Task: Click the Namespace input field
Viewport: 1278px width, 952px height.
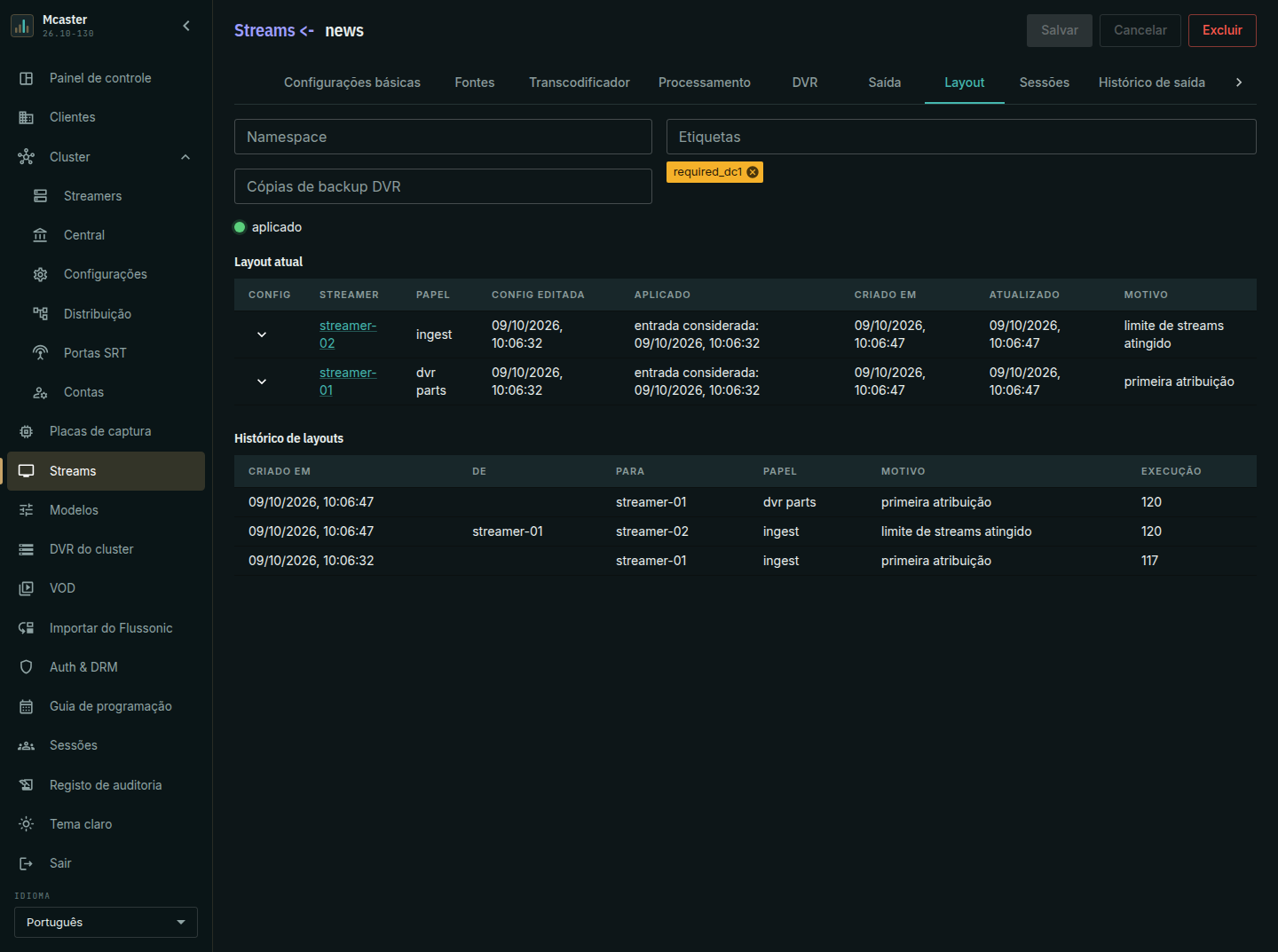Action: coord(443,137)
